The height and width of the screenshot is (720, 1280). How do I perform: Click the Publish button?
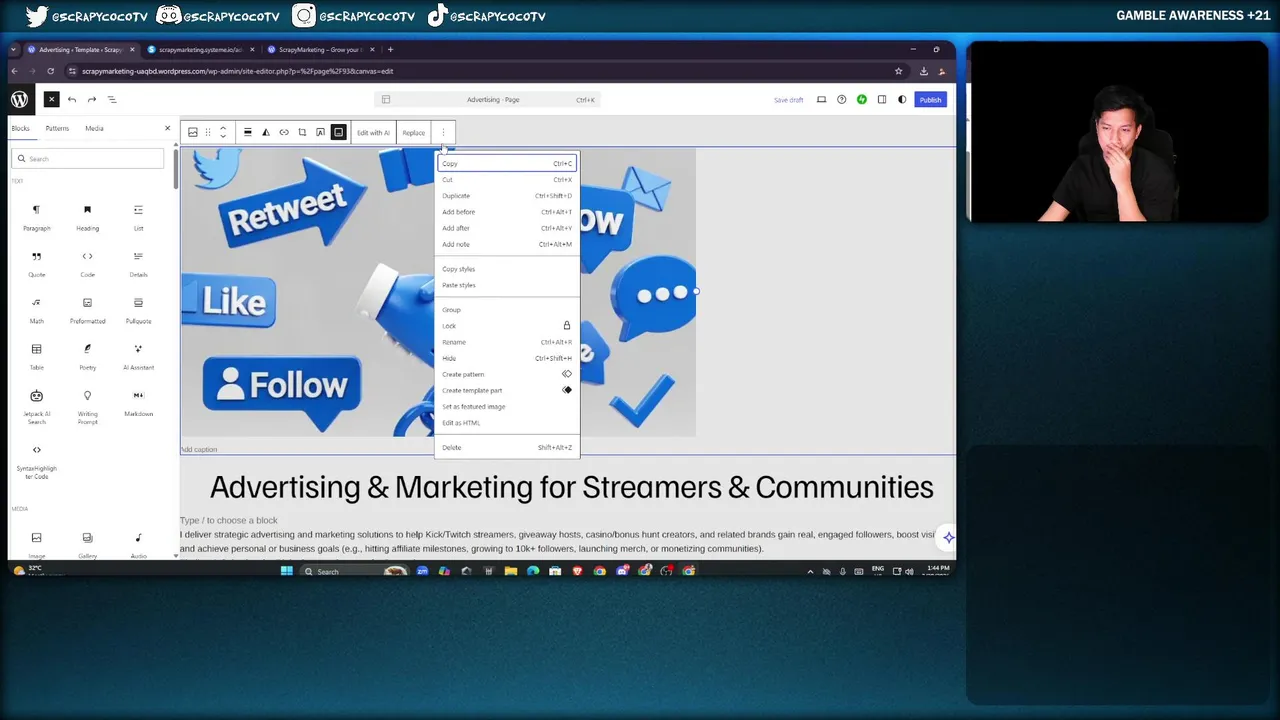tap(930, 99)
